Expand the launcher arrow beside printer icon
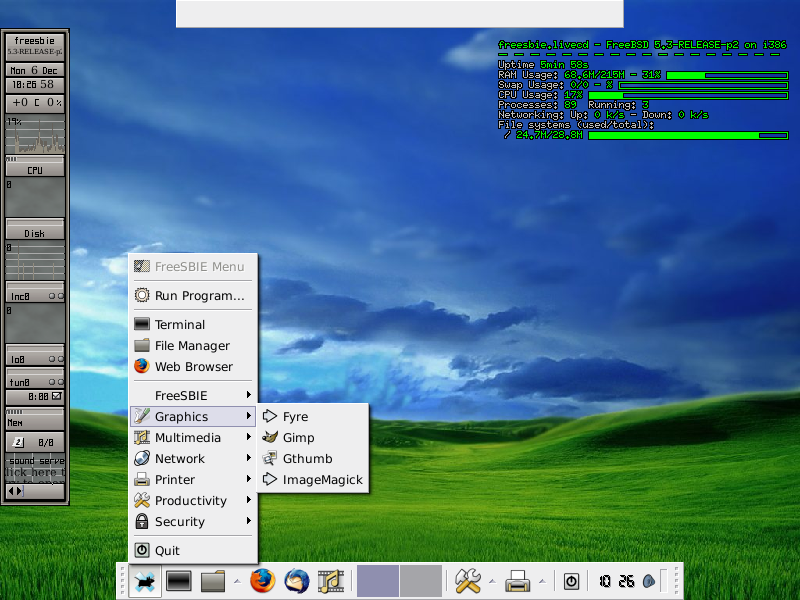This screenshot has width=800, height=600. coord(542,581)
